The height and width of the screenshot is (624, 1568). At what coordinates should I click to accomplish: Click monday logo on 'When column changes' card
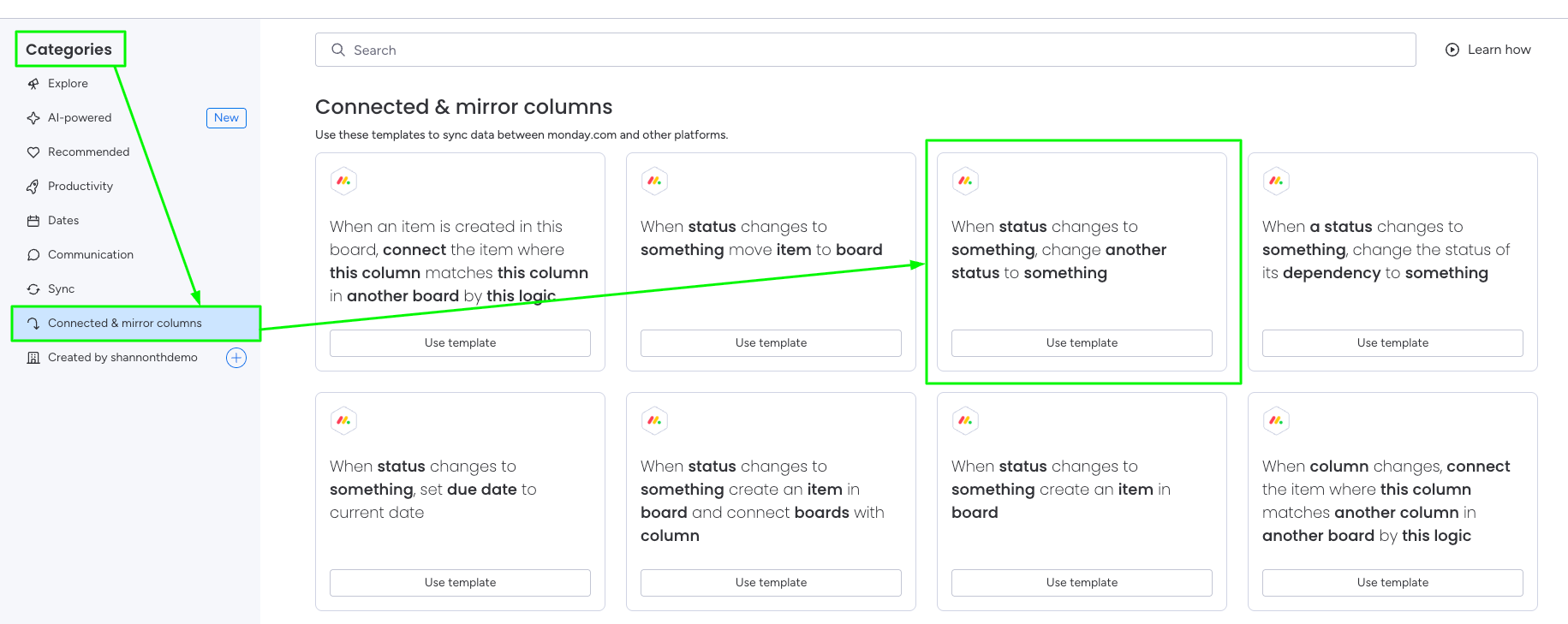click(x=1276, y=420)
